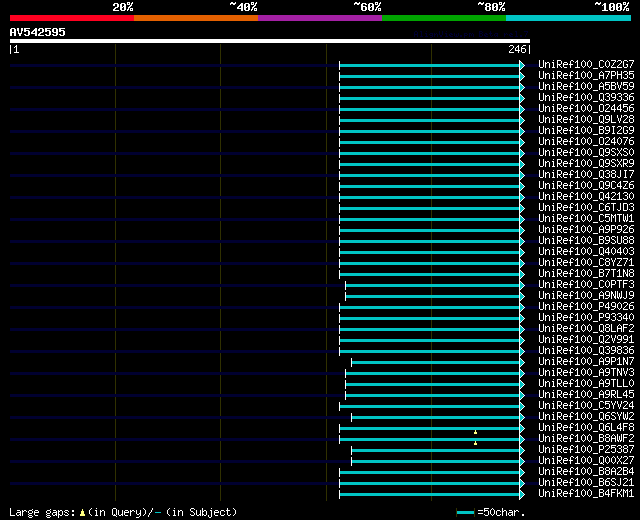This screenshot has width=640, height=520.
Task: Click the UniRef100_C8YZ71 label
Action: point(586,263)
